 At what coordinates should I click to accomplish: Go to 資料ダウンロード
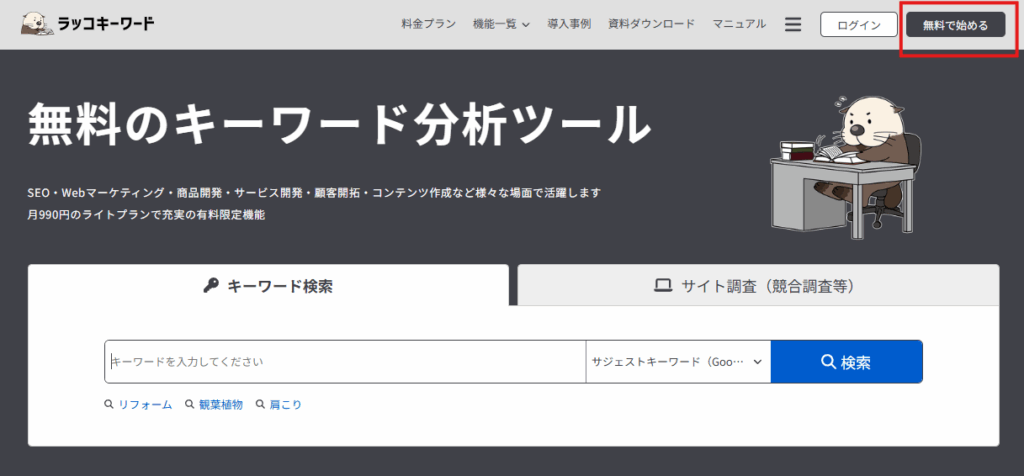tap(651, 24)
